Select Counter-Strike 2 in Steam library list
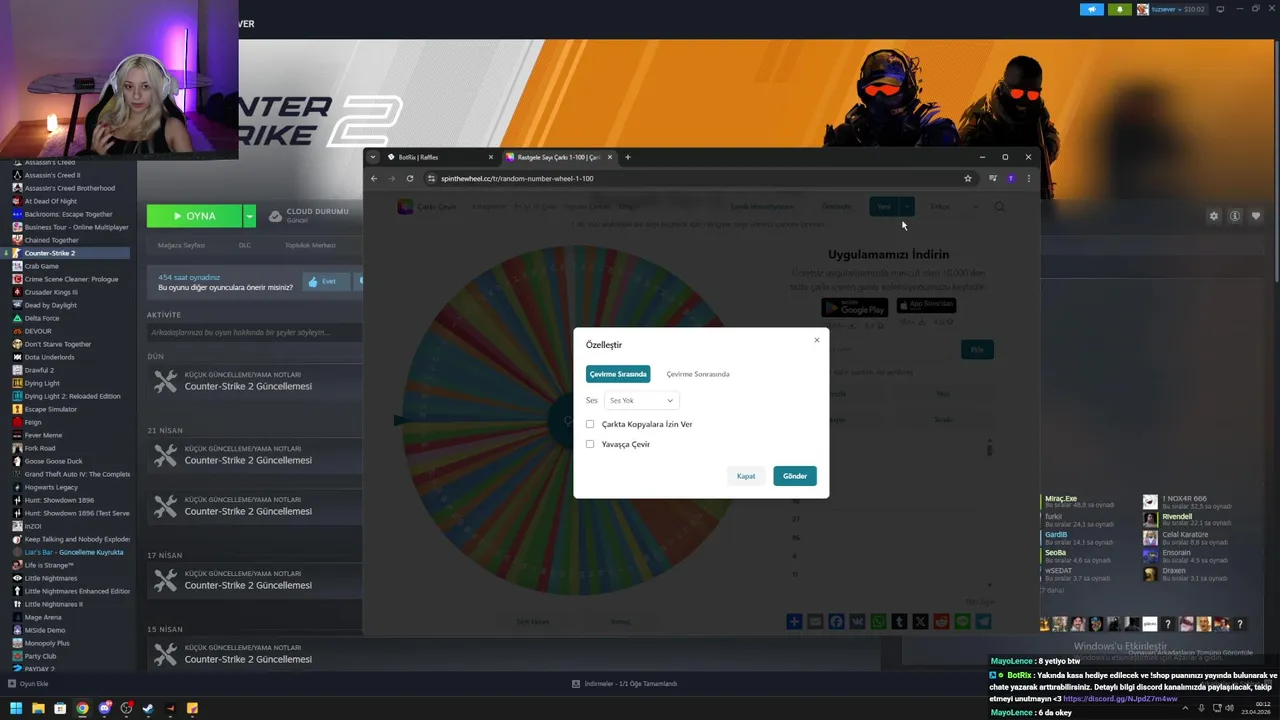1280x720 pixels. (65, 253)
